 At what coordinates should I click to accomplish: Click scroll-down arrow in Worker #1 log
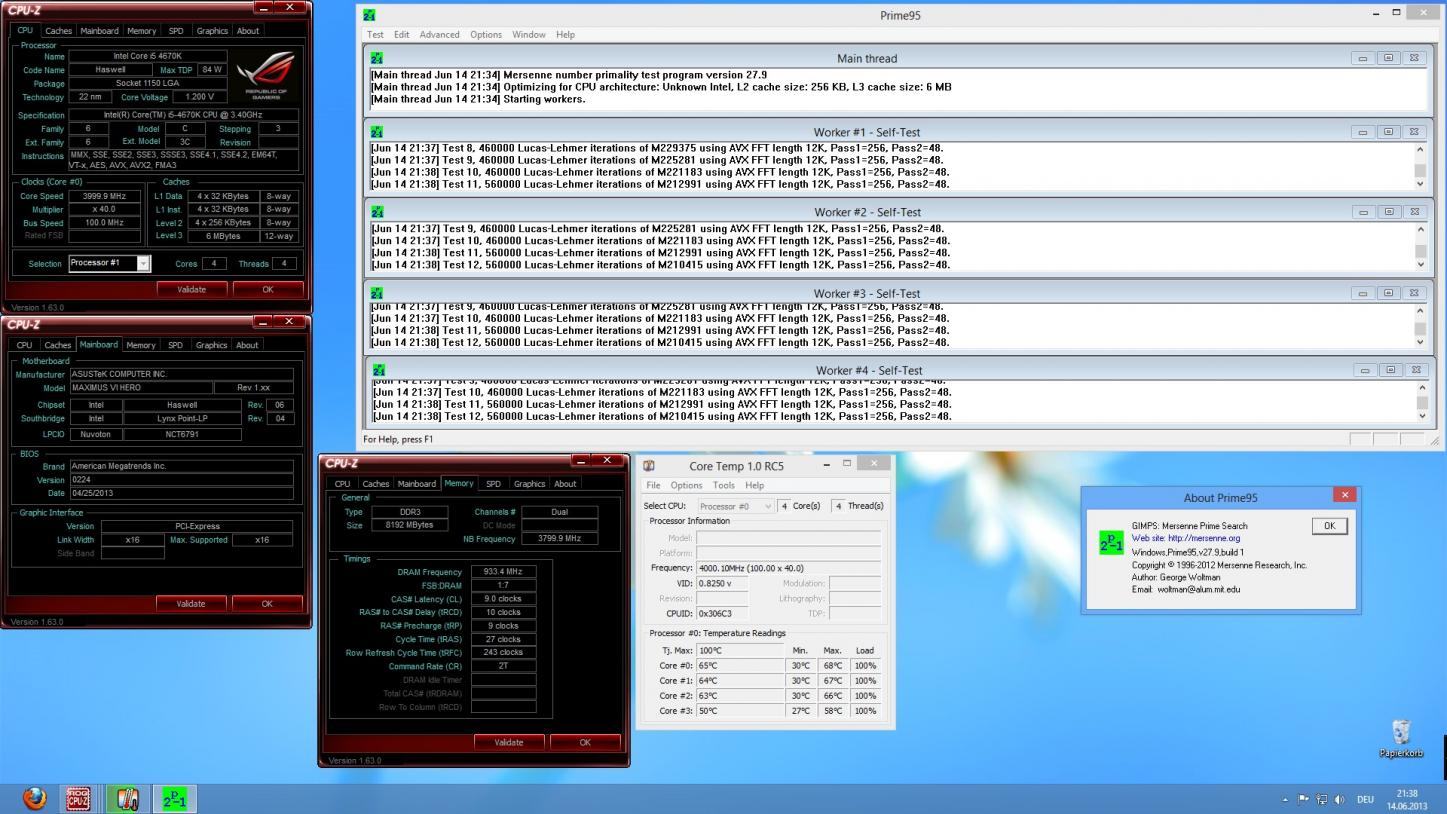[1420, 184]
